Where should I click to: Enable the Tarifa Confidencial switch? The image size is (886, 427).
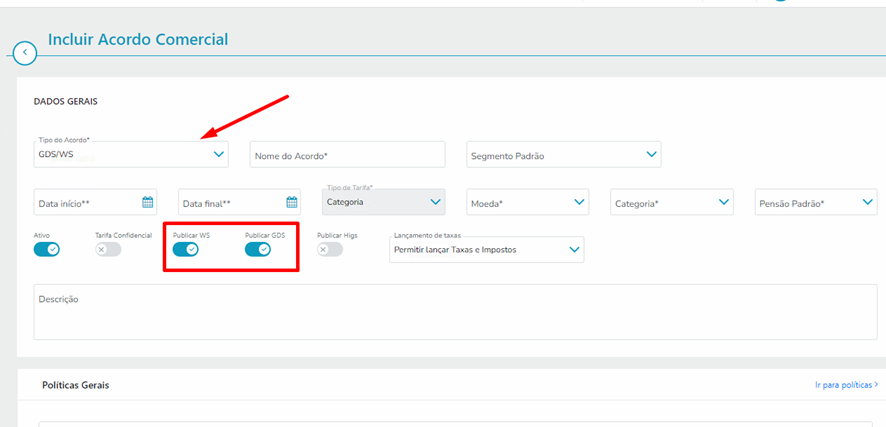pos(108,249)
